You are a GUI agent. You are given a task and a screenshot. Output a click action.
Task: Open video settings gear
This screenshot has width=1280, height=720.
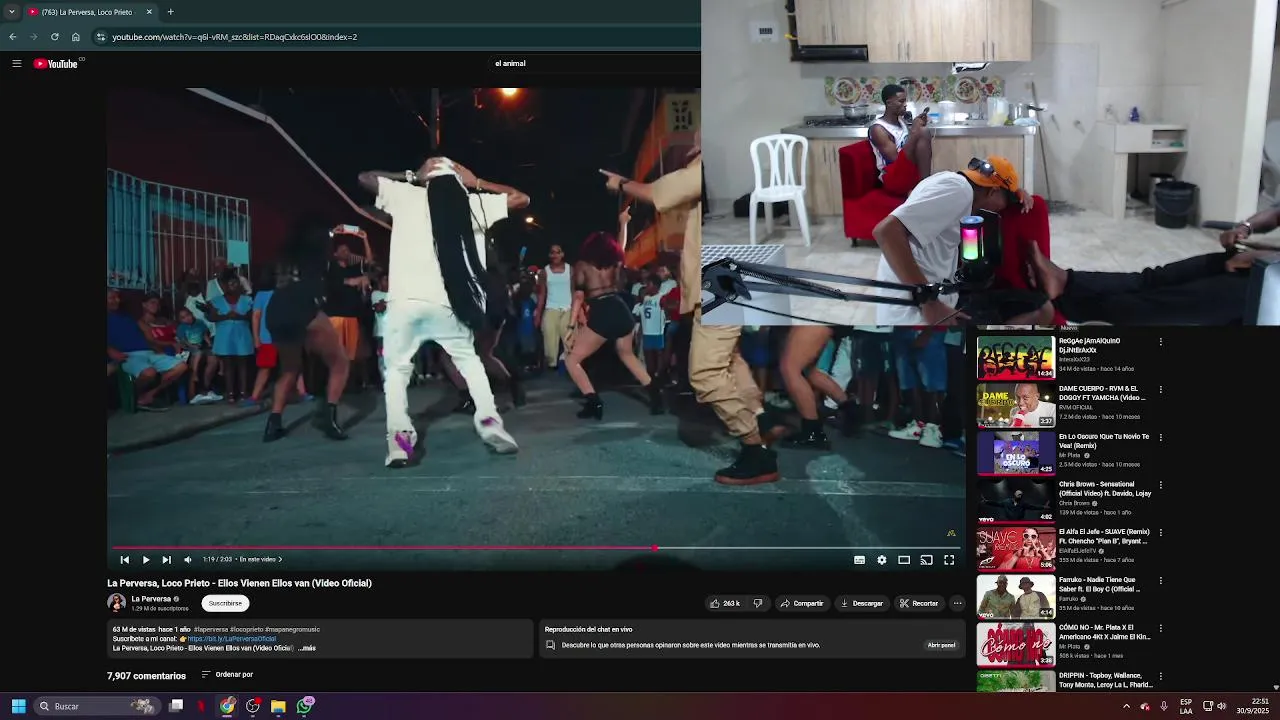pyautogui.click(x=881, y=560)
